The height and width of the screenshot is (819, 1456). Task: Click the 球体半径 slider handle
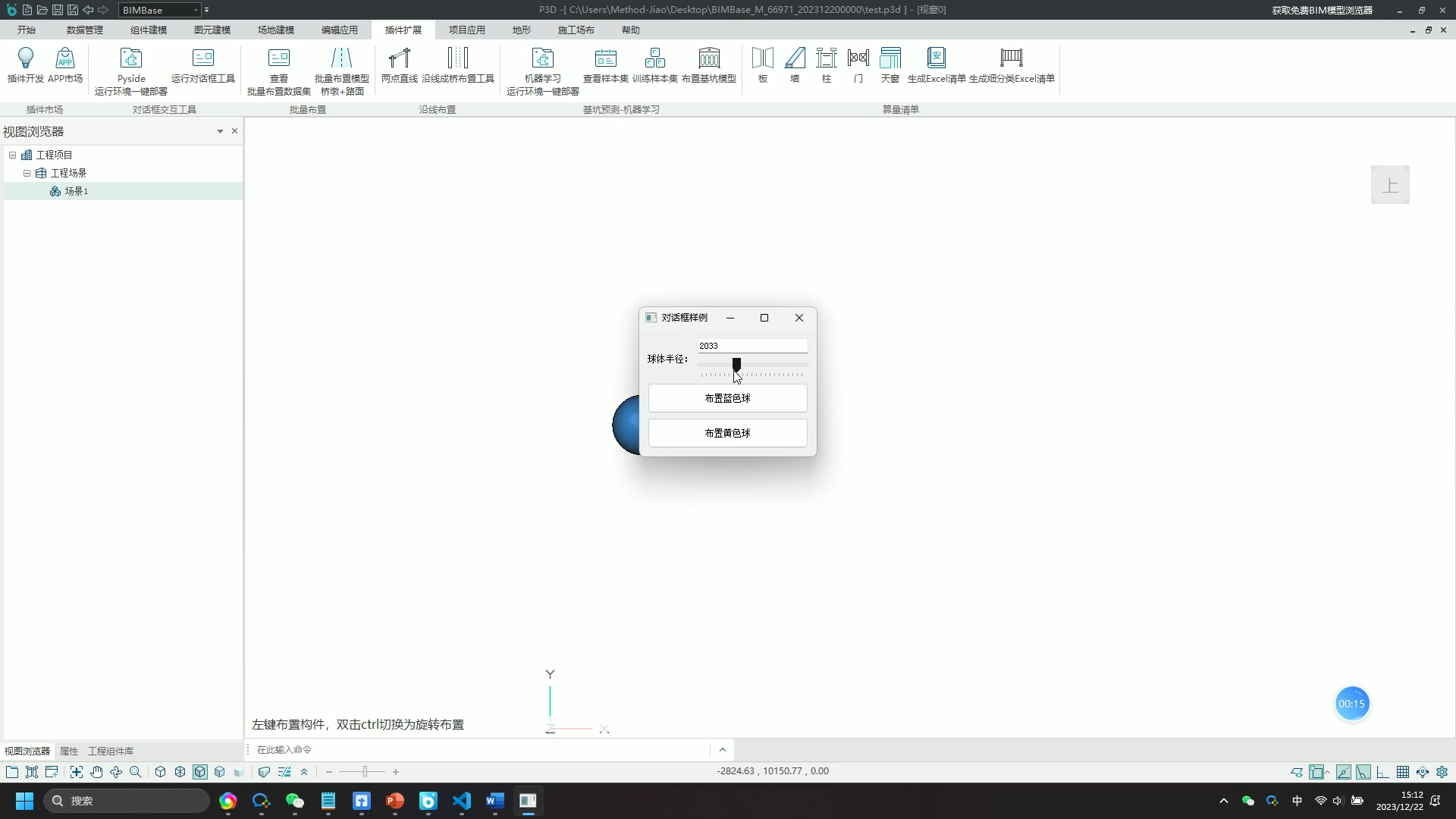[x=736, y=365]
